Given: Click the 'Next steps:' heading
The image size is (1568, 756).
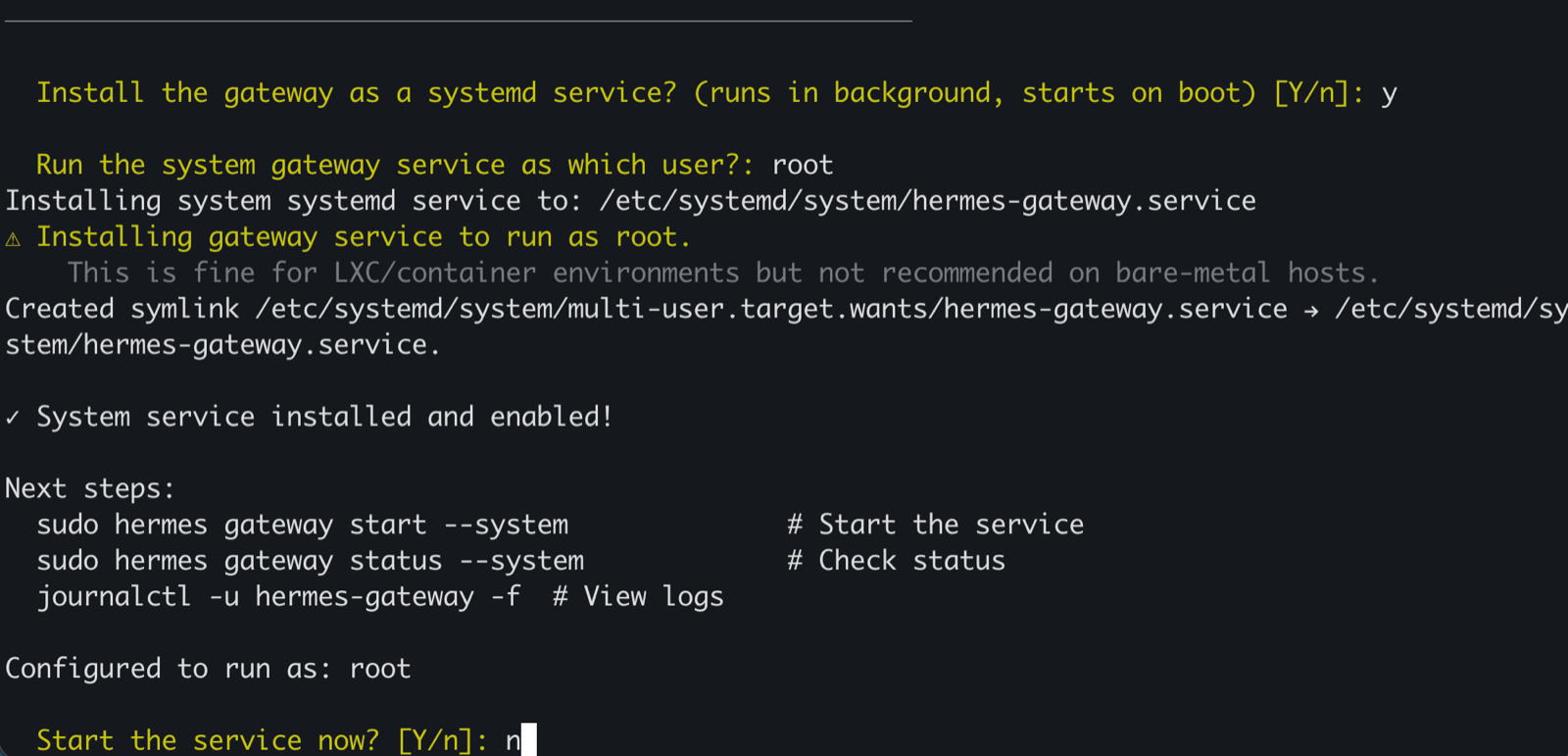Looking at the screenshot, I should pos(90,488).
